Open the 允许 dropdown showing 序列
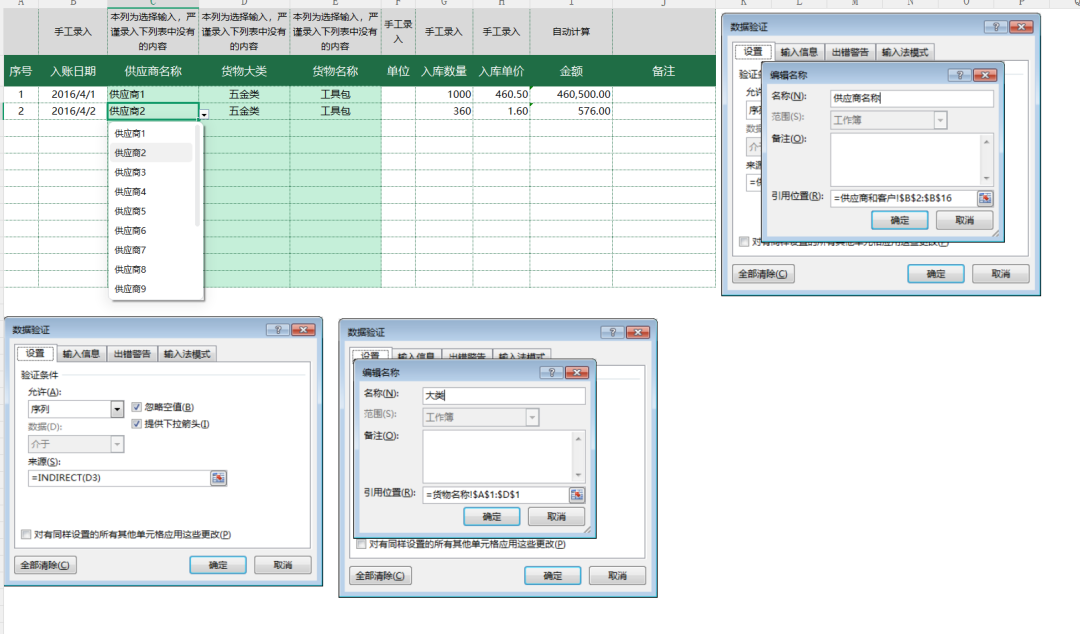 (x=117, y=409)
